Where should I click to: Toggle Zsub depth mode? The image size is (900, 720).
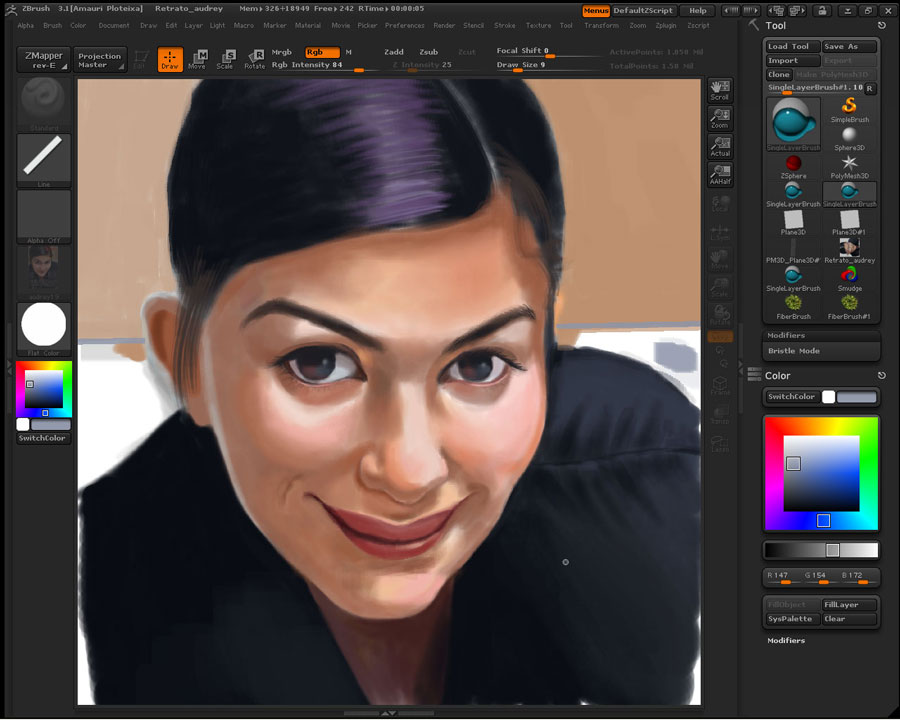pos(429,52)
